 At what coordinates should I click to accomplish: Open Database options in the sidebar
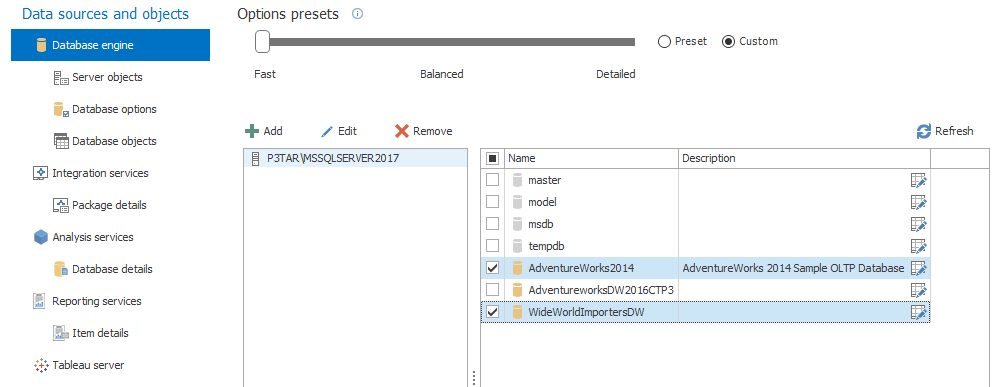click(x=114, y=109)
